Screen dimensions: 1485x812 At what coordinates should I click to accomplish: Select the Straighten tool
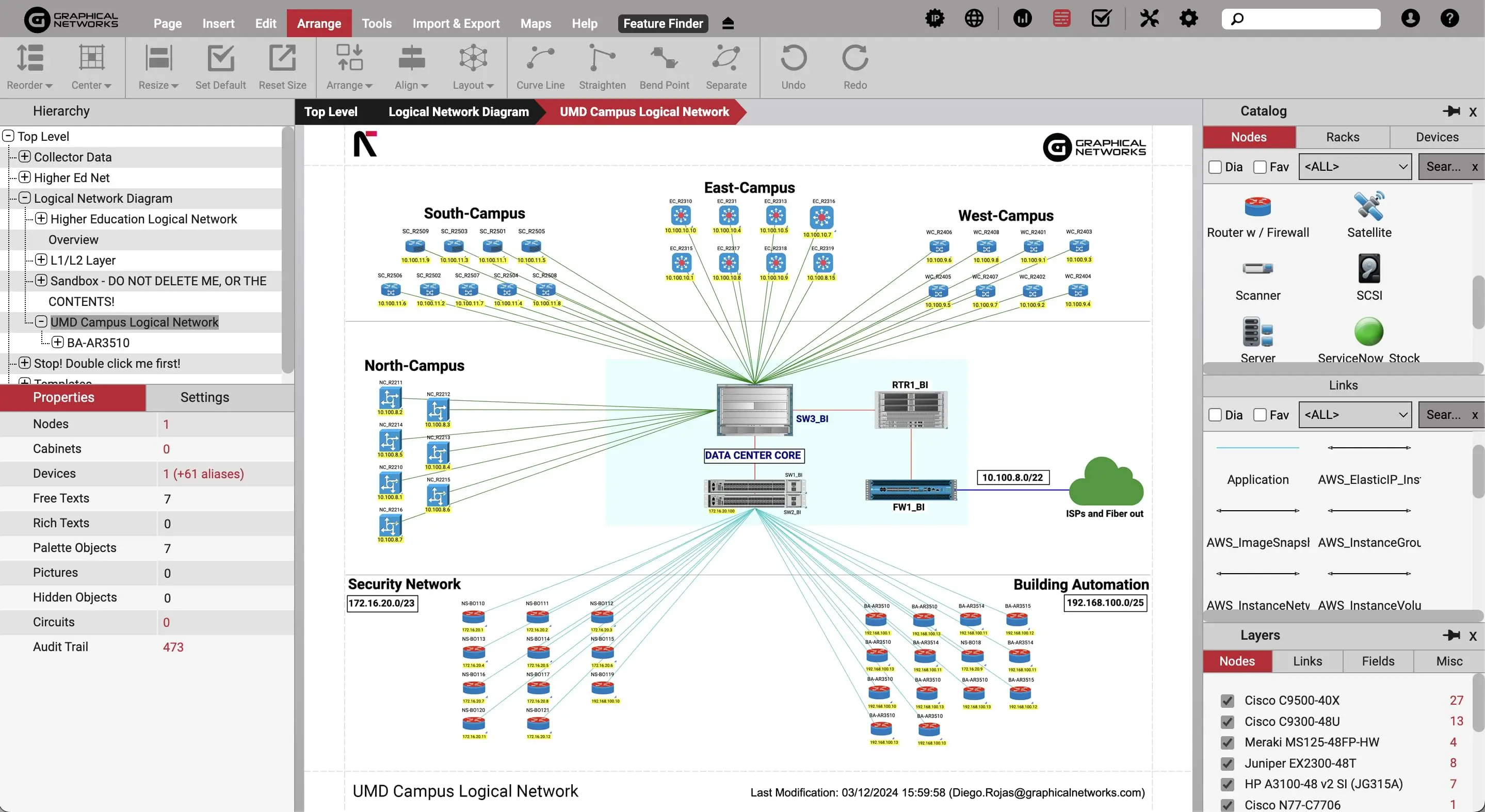click(602, 59)
